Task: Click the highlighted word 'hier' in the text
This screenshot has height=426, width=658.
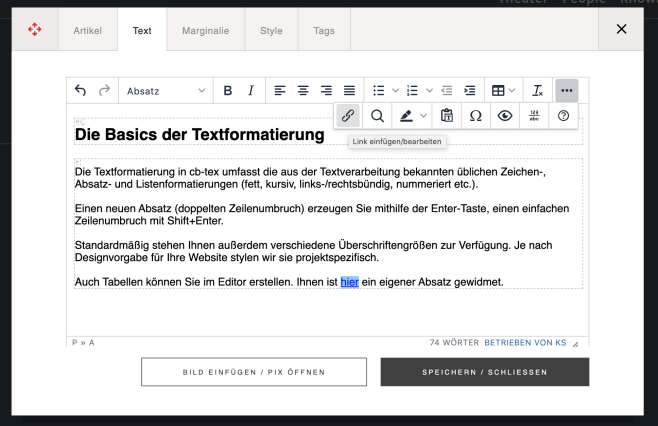Action: click(x=349, y=282)
